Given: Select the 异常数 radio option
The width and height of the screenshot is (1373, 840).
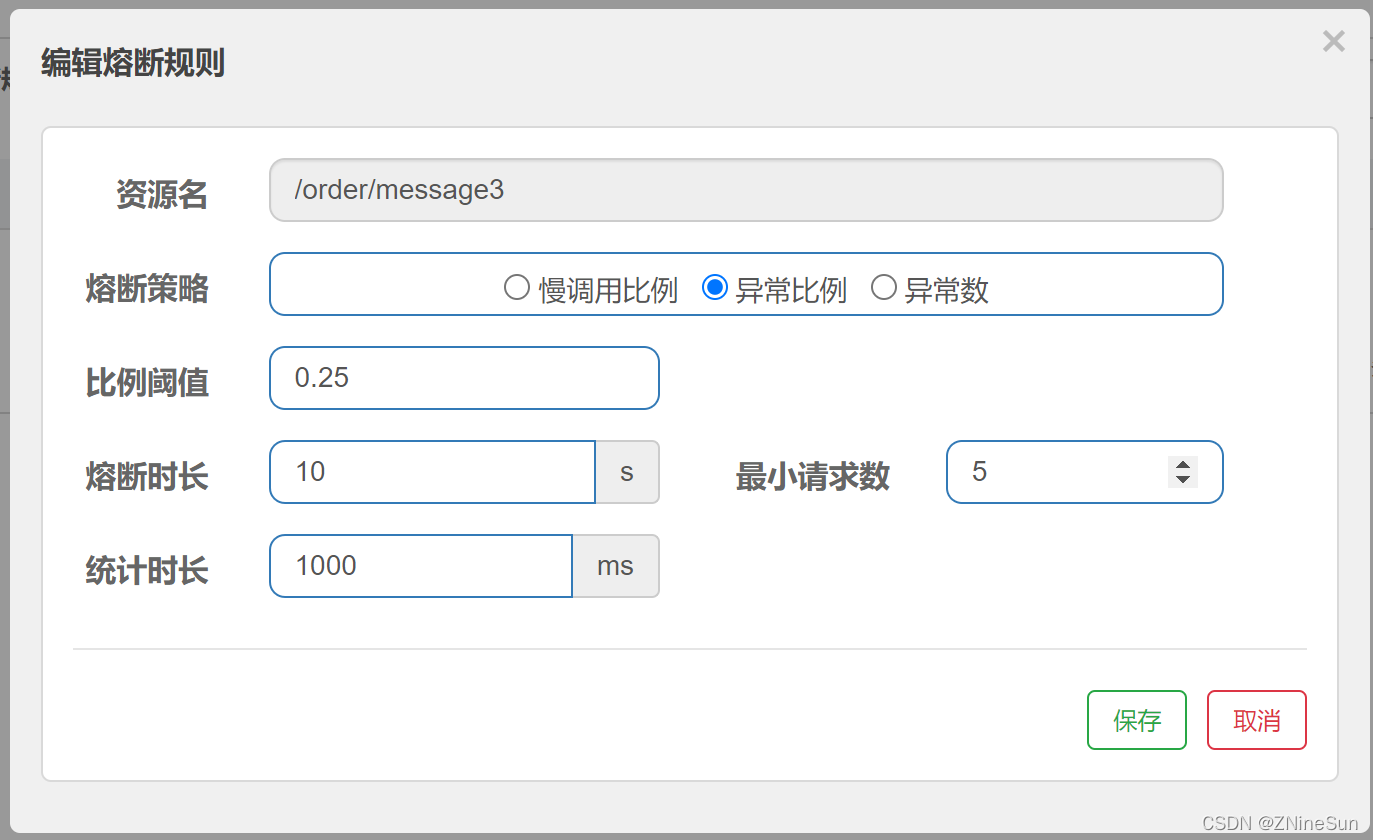Looking at the screenshot, I should [x=884, y=289].
